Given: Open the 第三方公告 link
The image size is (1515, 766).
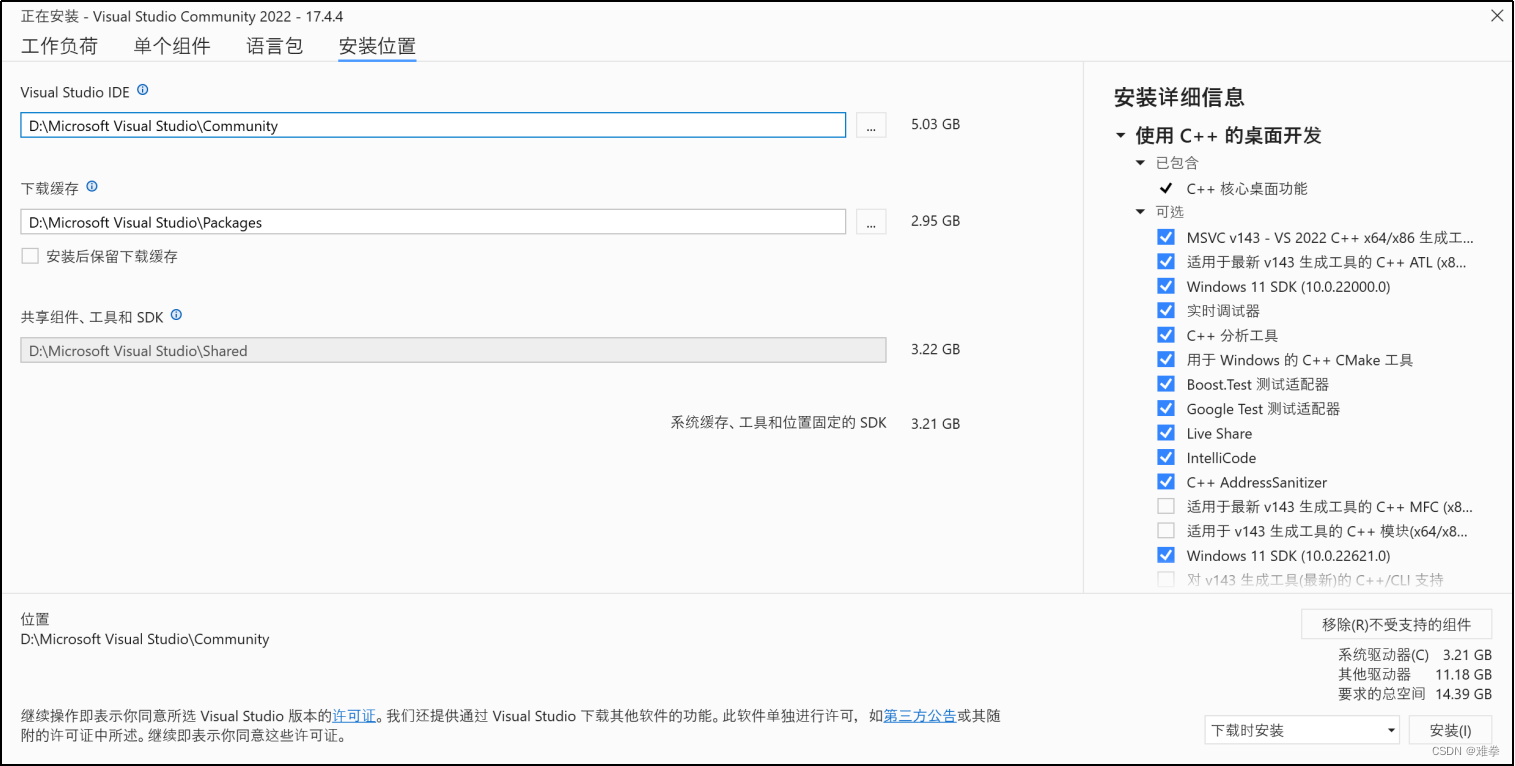Looking at the screenshot, I should 920,716.
